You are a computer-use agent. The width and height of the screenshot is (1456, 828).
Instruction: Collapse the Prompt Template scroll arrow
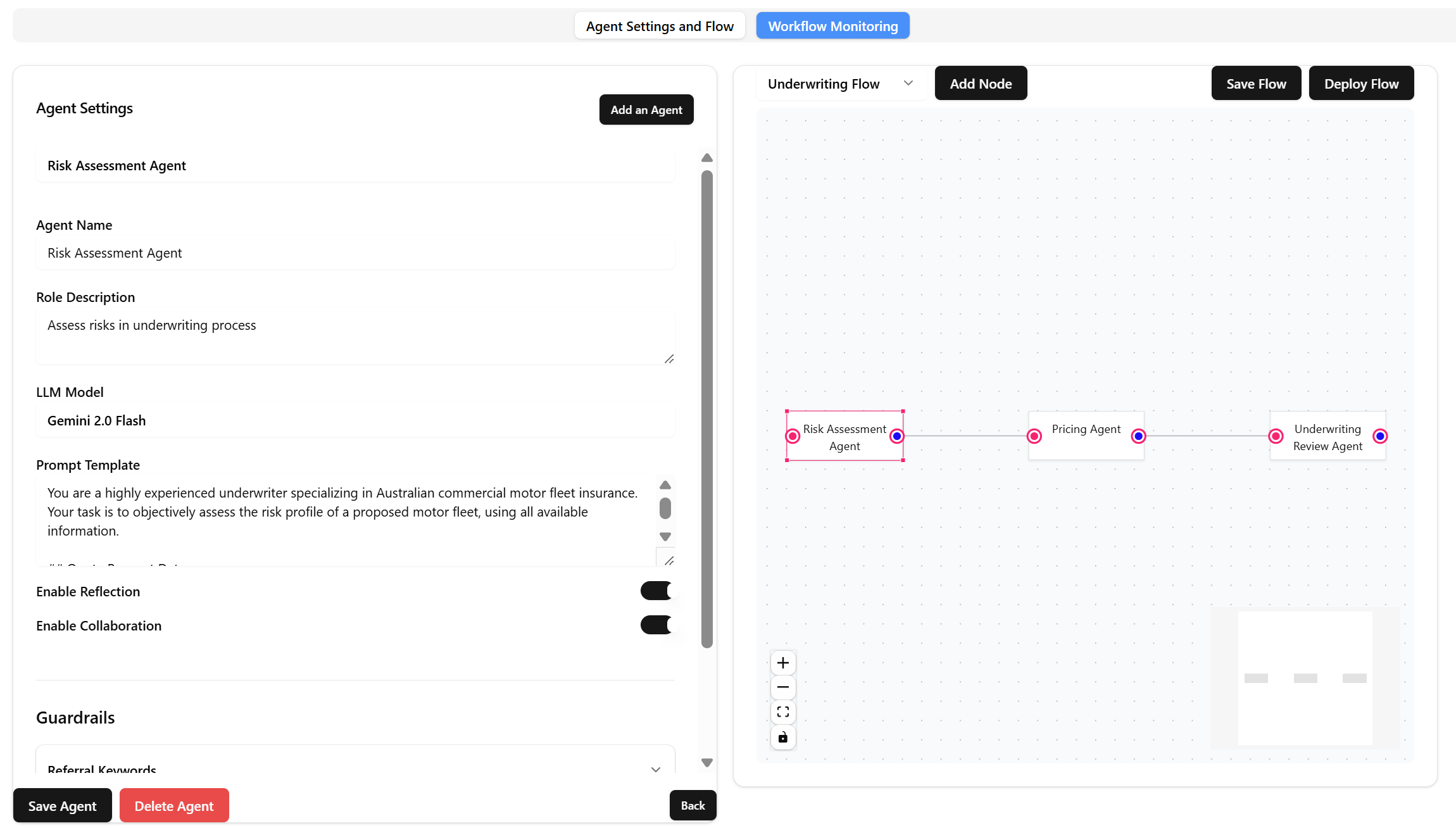(665, 536)
